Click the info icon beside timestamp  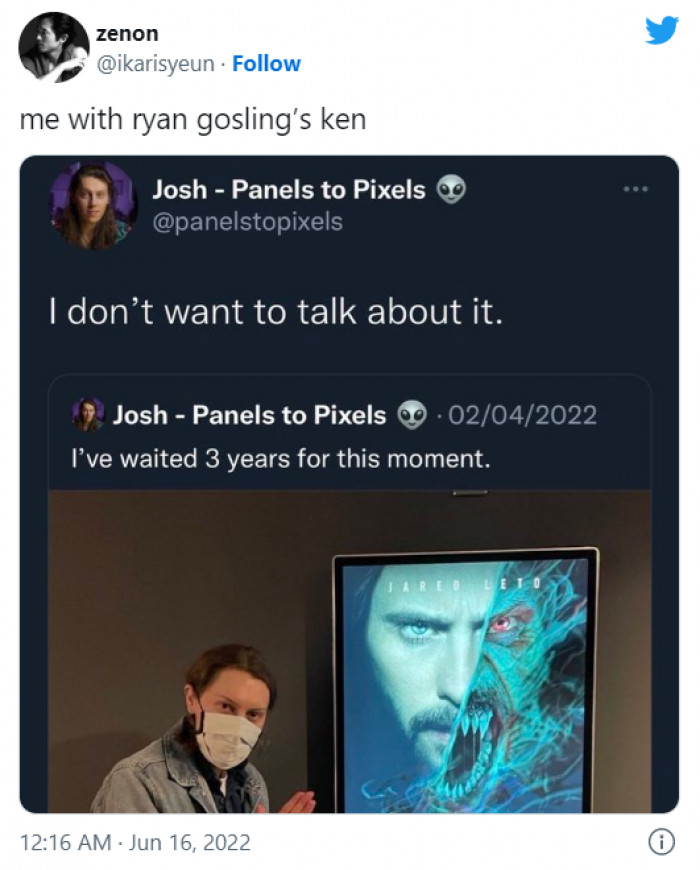coord(660,843)
